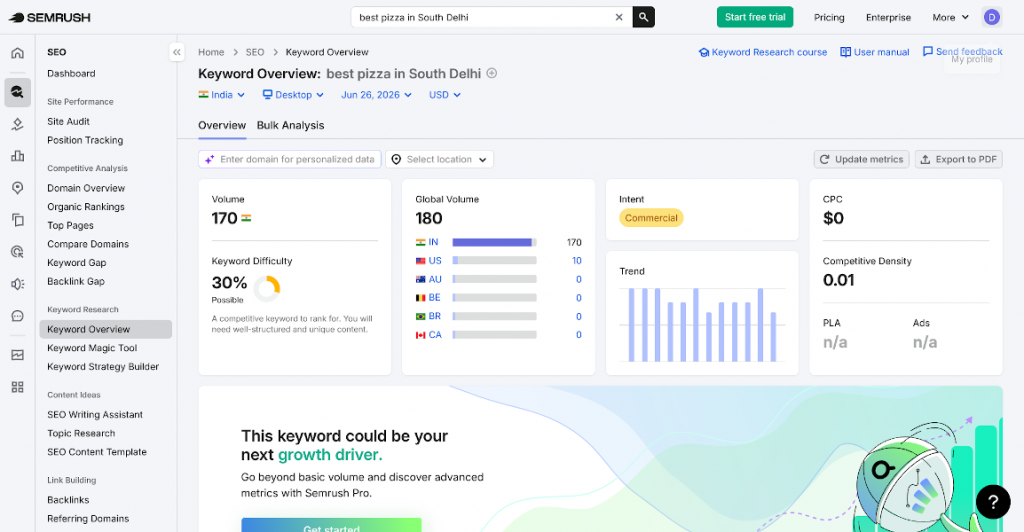Open the apps grid rail icon
Image resolution: width=1024 pixels, height=532 pixels.
18,387
